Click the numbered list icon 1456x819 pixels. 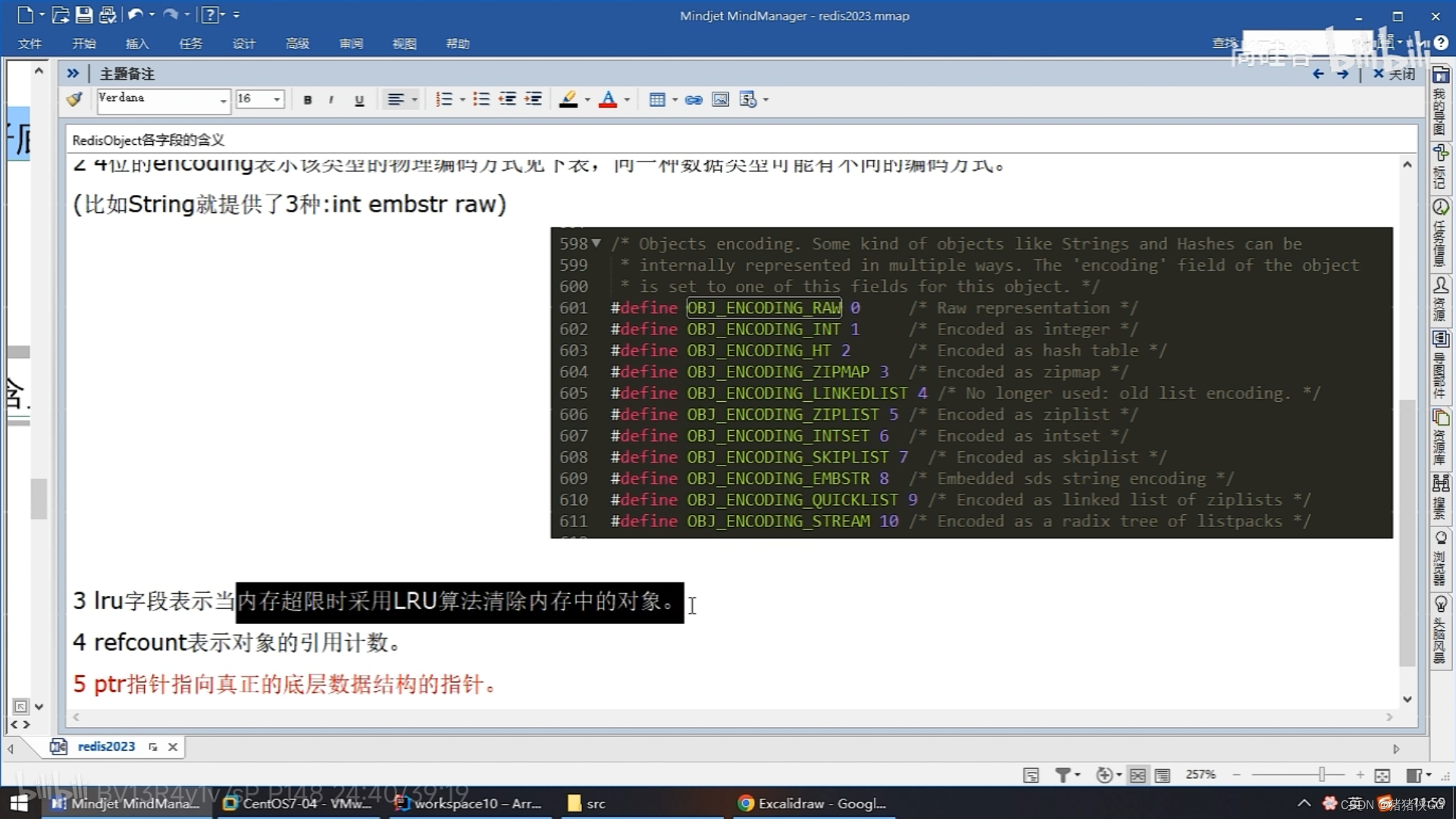pyautogui.click(x=443, y=99)
